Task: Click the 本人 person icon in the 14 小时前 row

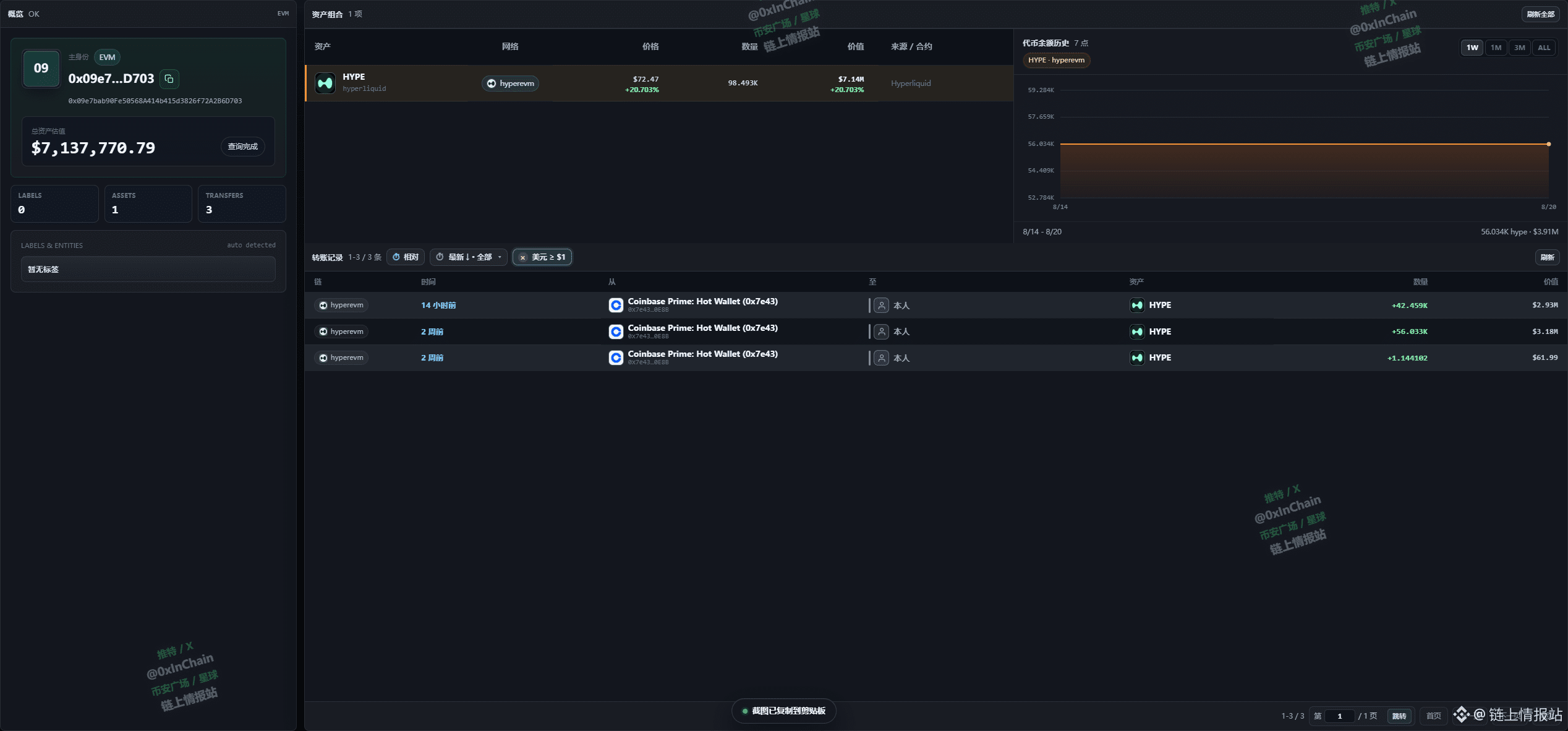Action: click(x=882, y=305)
